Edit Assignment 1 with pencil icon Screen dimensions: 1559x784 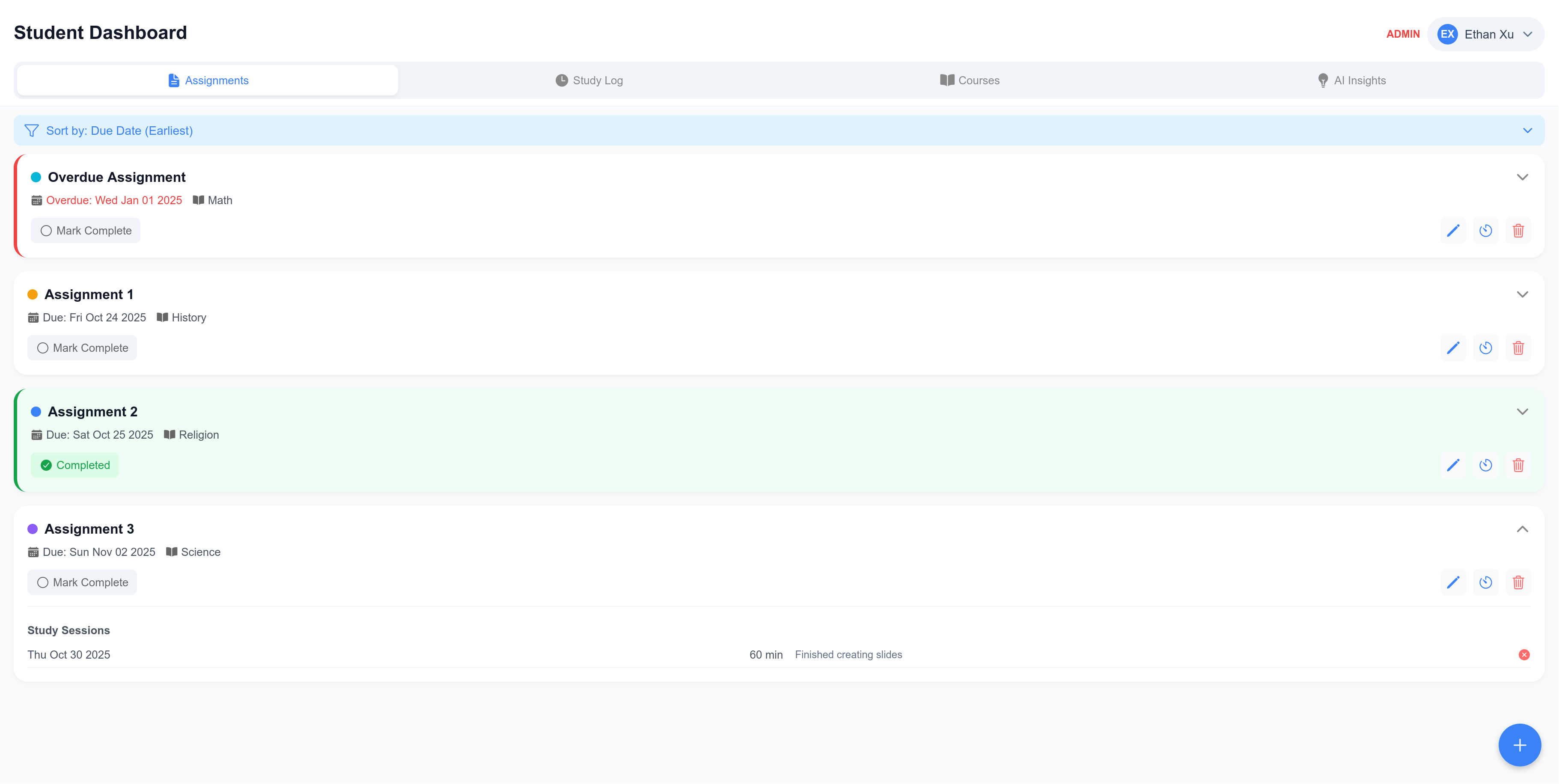(x=1453, y=348)
